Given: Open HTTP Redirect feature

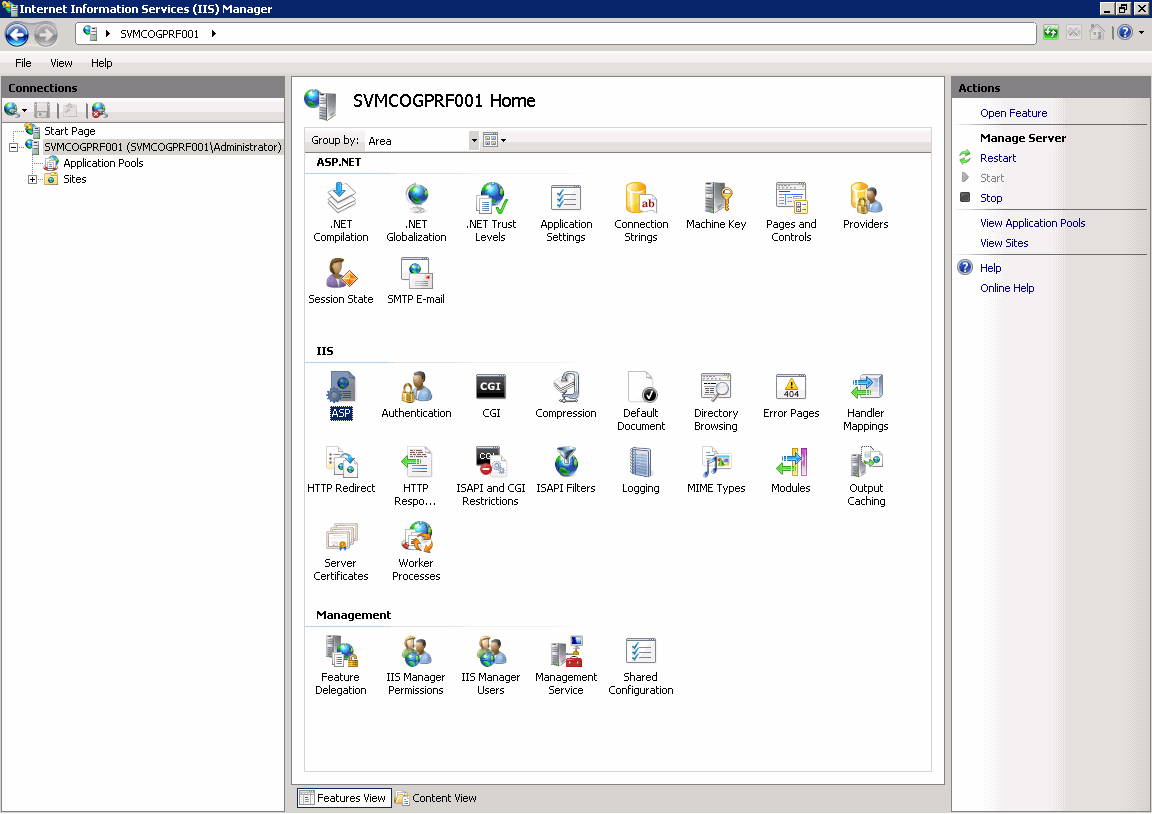Looking at the screenshot, I should pyautogui.click(x=341, y=470).
